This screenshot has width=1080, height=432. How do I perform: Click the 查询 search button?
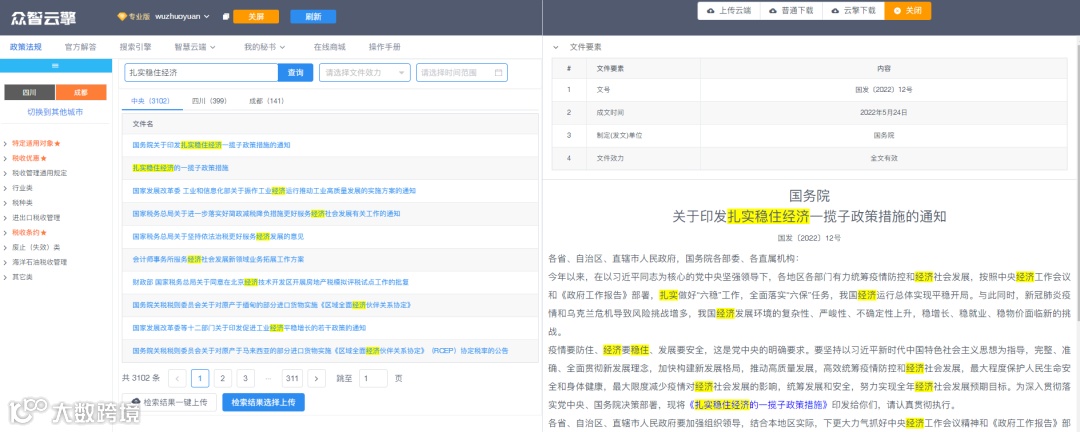295,72
